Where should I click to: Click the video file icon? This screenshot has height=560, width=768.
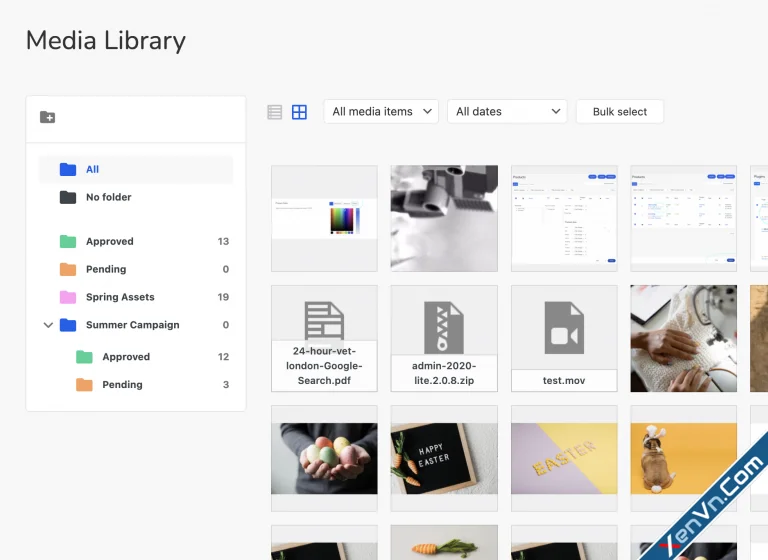(564, 327)
